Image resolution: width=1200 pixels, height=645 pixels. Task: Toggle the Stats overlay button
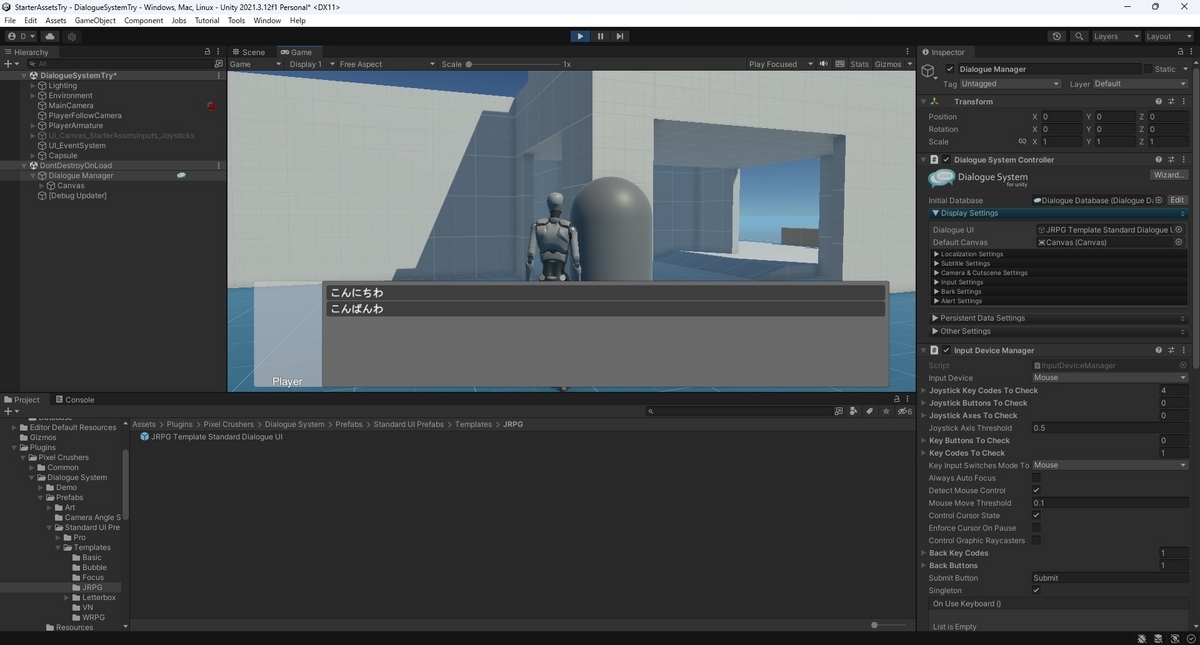point(859,64)
